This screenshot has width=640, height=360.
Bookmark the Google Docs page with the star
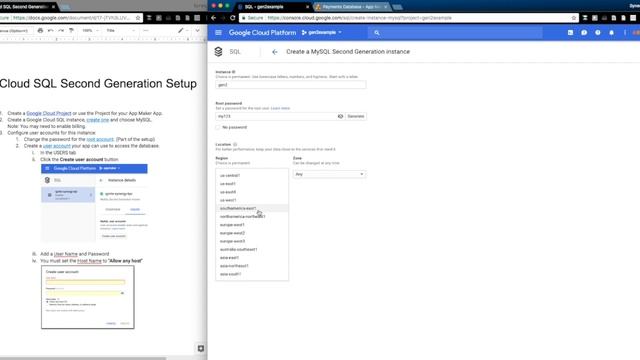(x=138, y=18)
